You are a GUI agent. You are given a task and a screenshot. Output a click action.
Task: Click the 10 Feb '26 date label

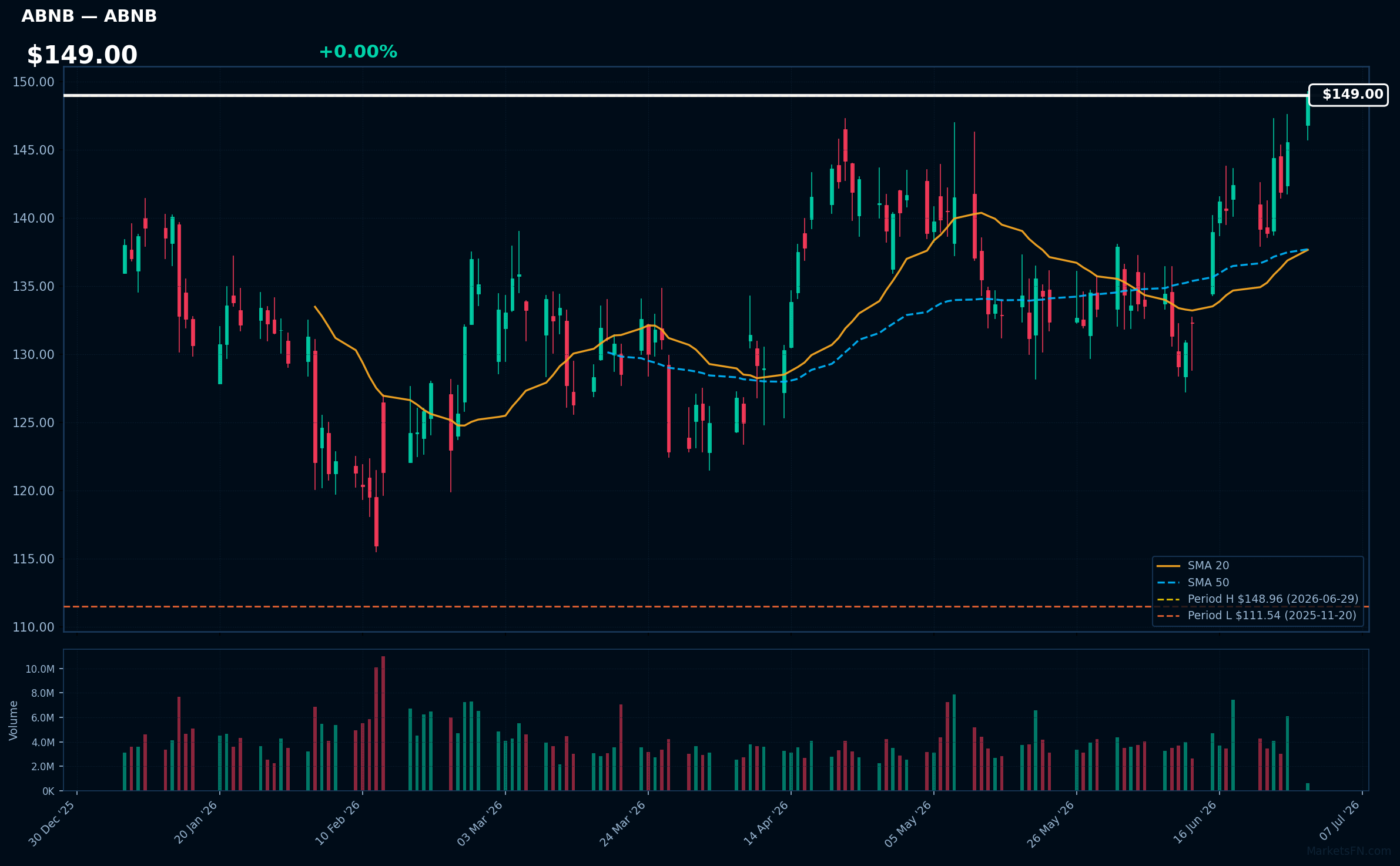pos(337,823)
